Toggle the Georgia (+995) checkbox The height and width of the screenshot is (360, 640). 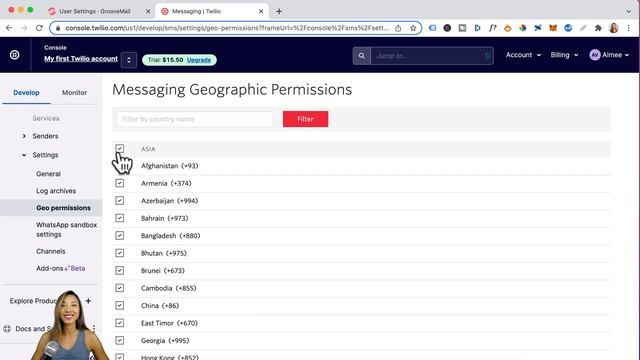[120, 340]
